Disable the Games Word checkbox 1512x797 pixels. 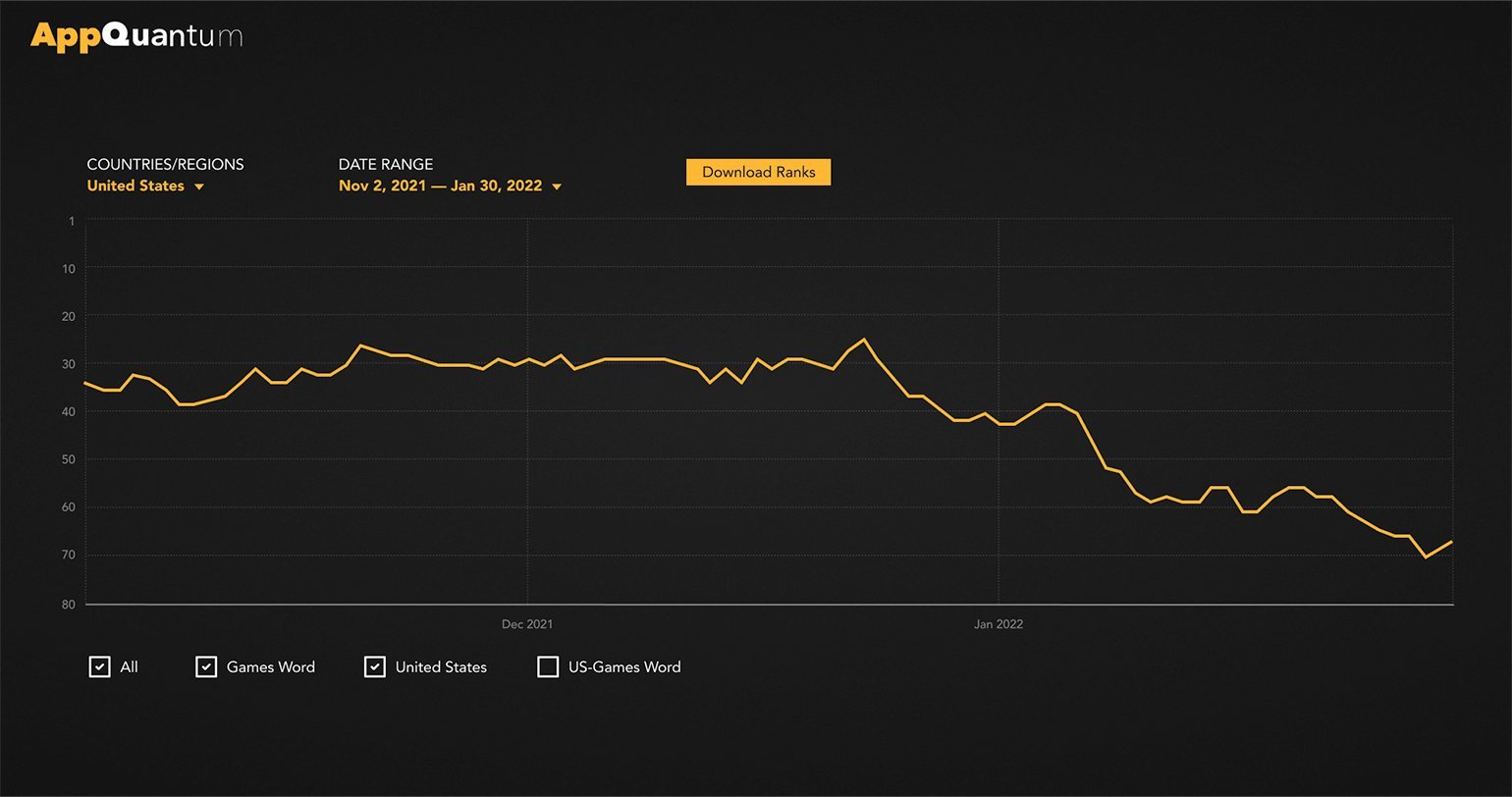click(205, 666)
